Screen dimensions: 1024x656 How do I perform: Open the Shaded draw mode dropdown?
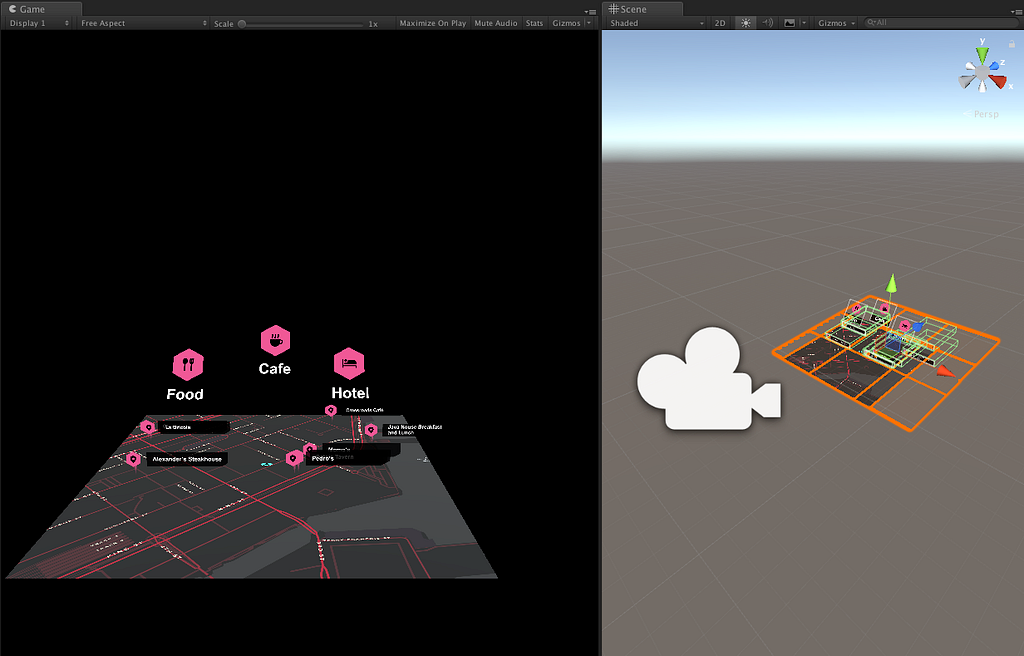(656, 23)
